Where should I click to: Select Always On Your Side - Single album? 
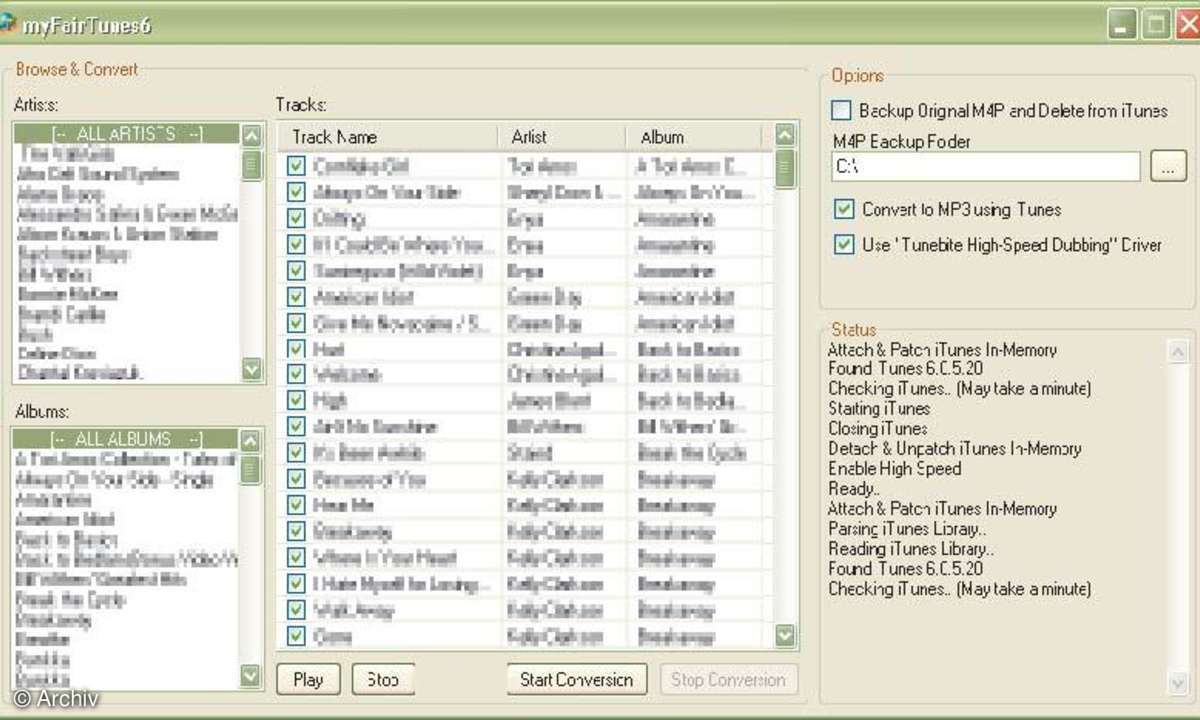pos(114,479)
